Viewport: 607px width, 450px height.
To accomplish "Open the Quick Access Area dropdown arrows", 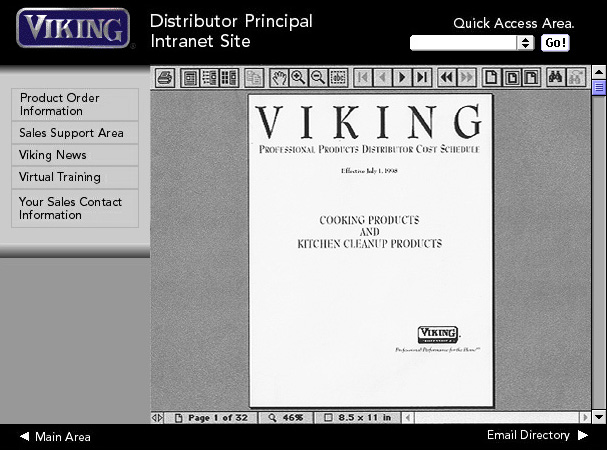I will (525, 43).
